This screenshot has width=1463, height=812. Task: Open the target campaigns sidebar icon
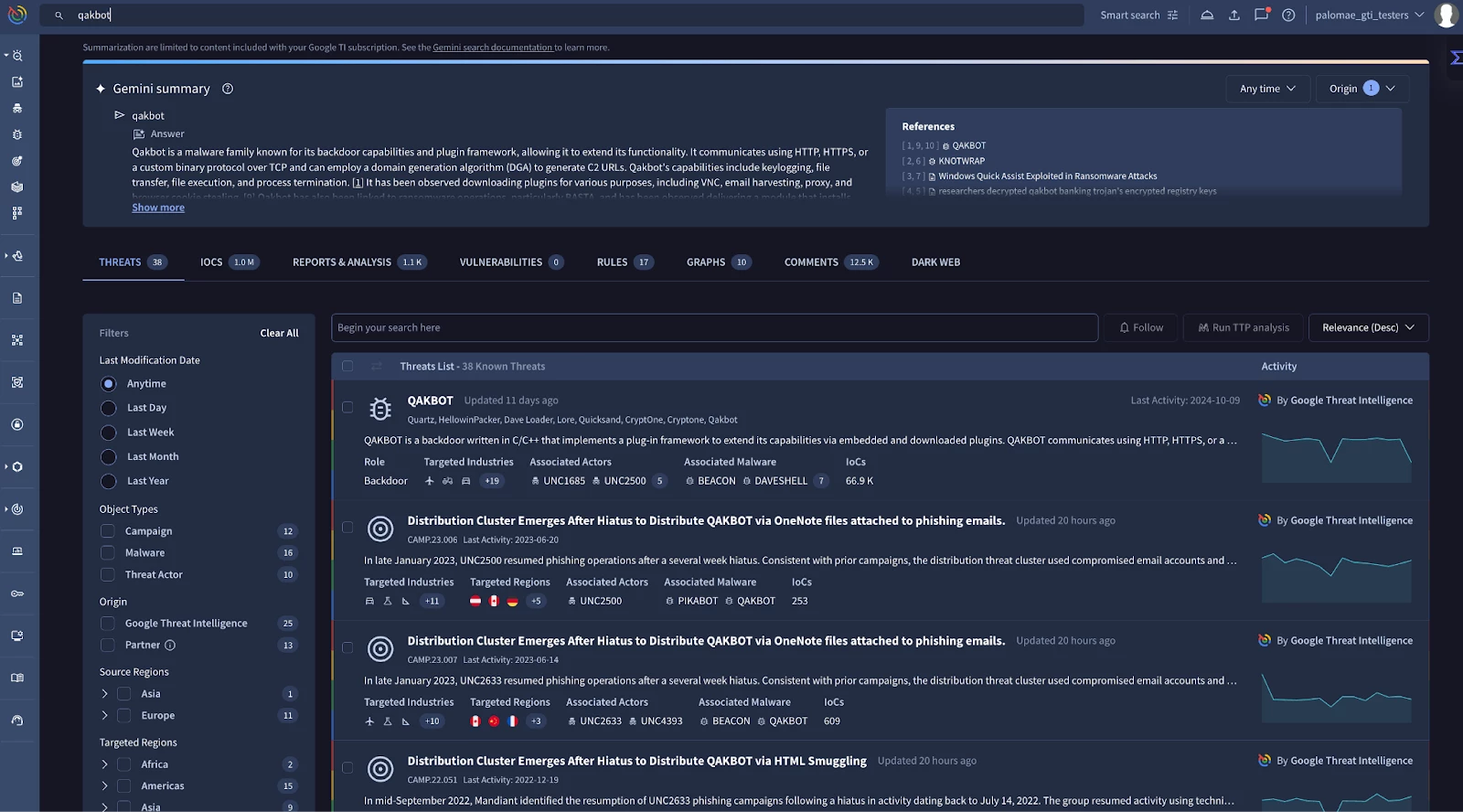[x=17, y=161]
